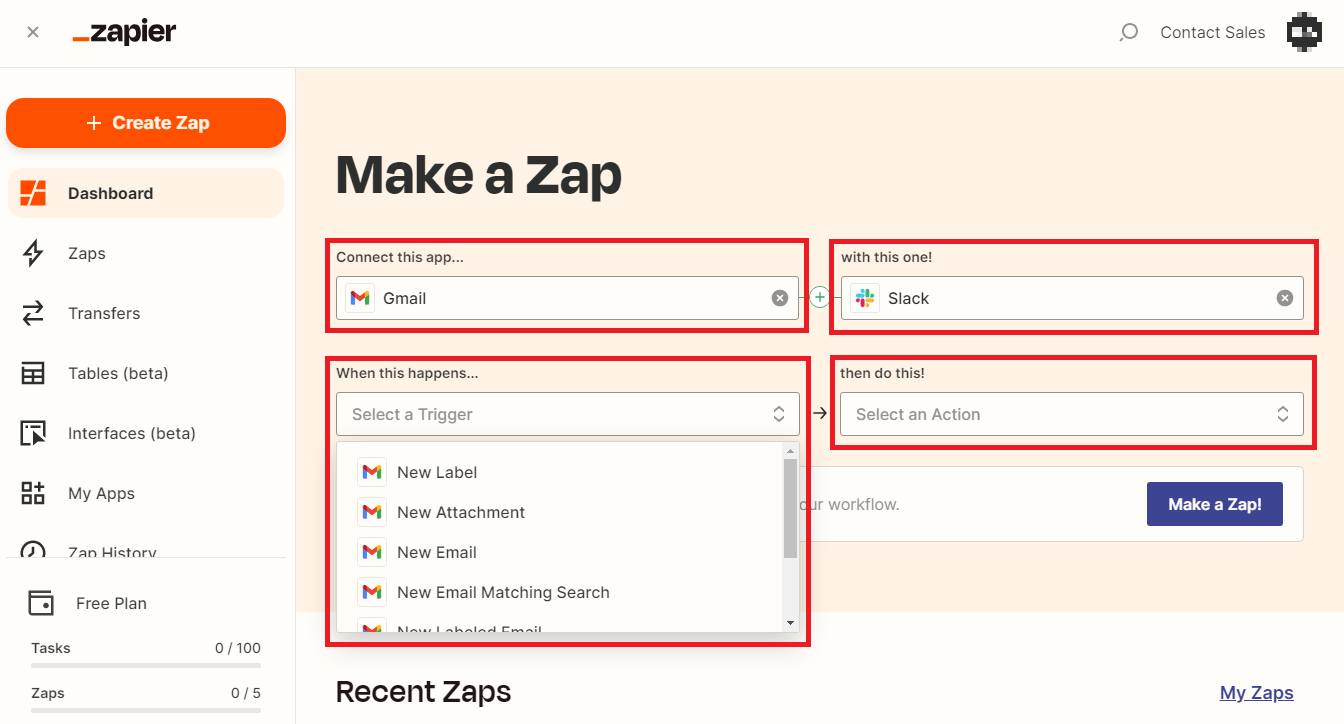This screenshot has width=1344, height=724.
Task: Pick New Email Matching Search trigger
Action: tap(503, 592)
